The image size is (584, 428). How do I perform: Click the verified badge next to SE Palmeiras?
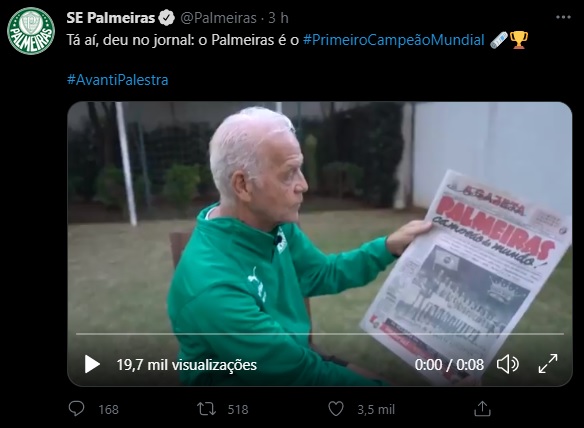point(166,18)
